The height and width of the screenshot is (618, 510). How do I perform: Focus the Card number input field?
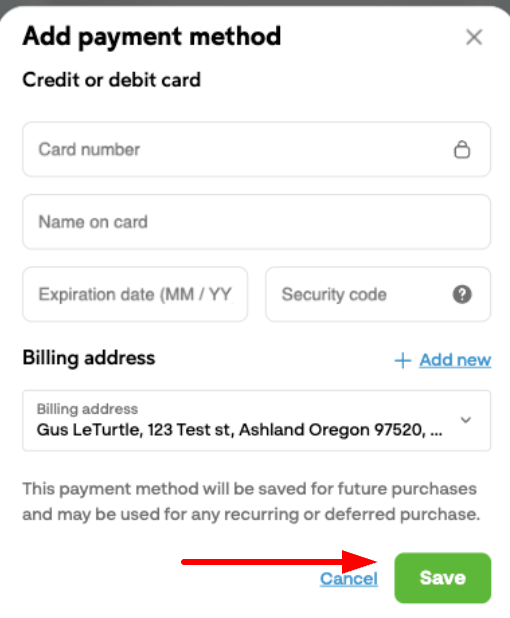coord(257,149)
